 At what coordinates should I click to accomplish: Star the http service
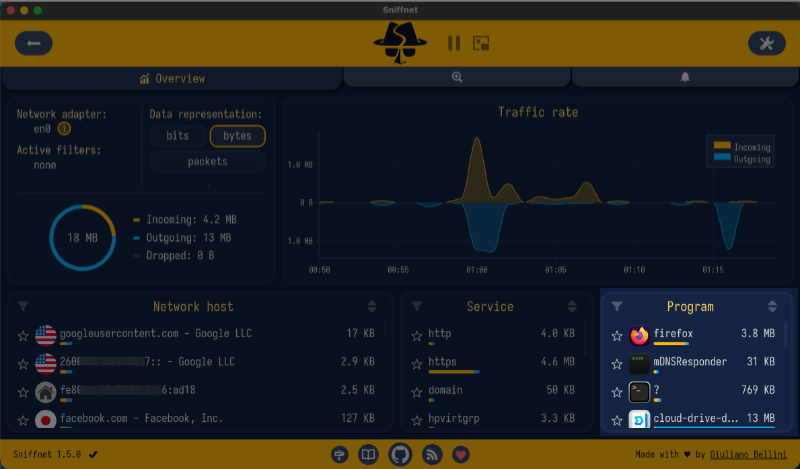click(417, 336)
